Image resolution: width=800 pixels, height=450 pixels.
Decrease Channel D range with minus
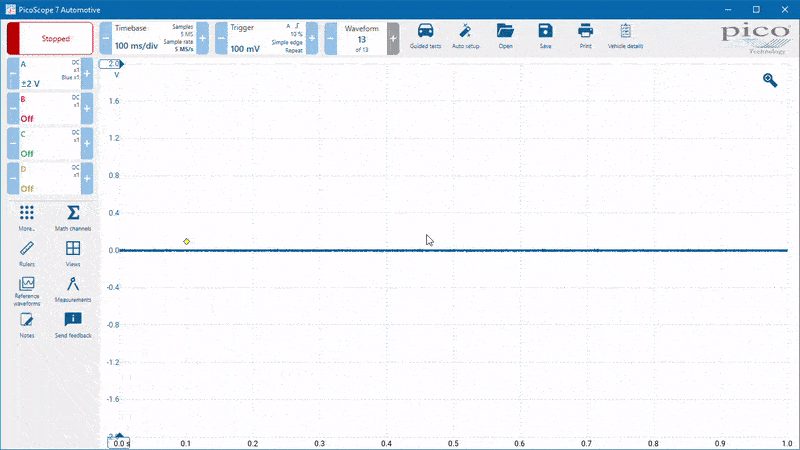[13, 179]
